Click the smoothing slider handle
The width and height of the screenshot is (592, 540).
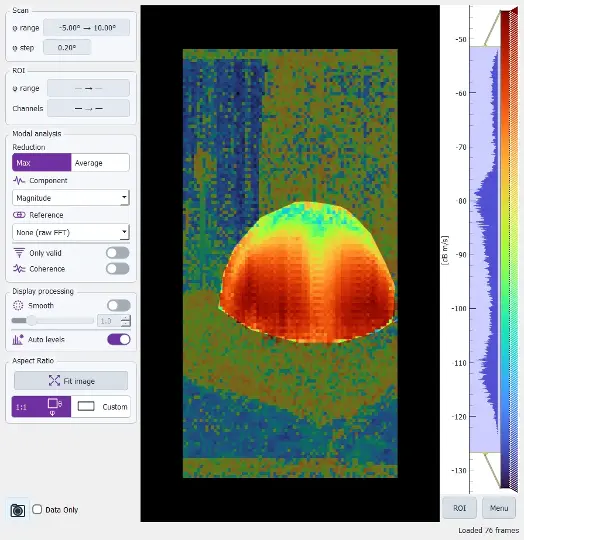[x=31, y=321]
